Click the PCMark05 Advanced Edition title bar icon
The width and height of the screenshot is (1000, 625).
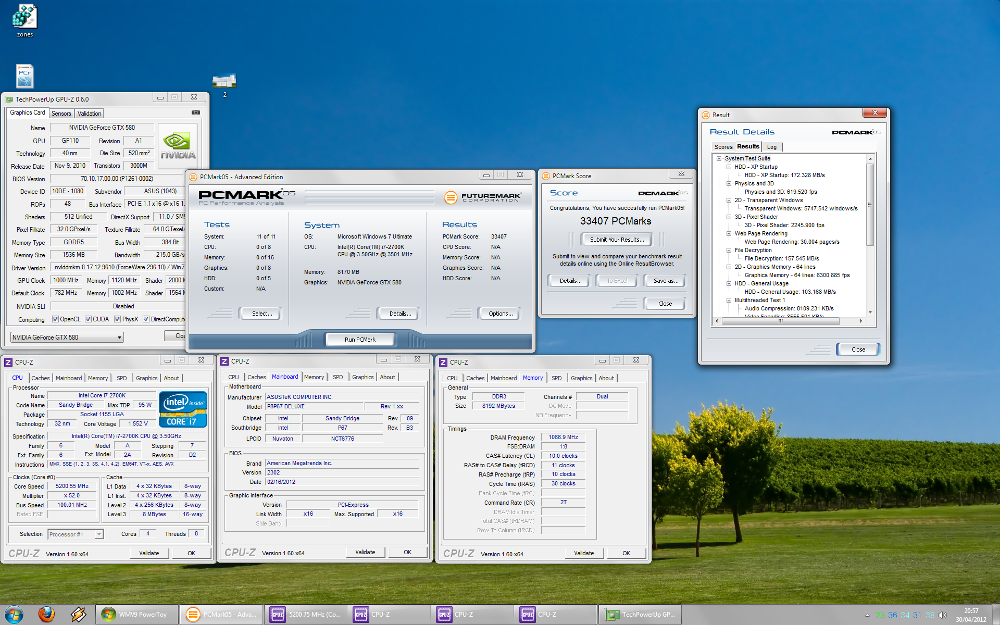coord(193,177)
